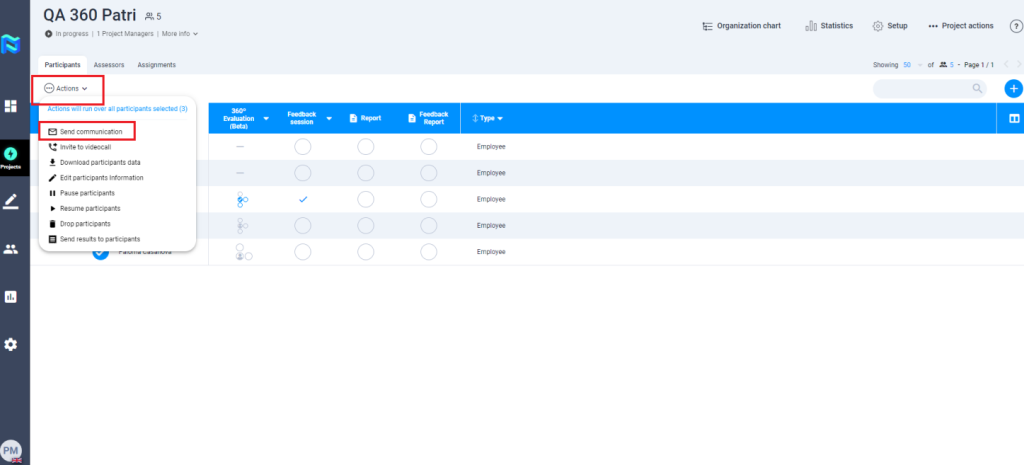Image resolution: width=1024 pixels, height=465 pixels.
Task: Expand the Actions dropdown
Action: point(67,89)
